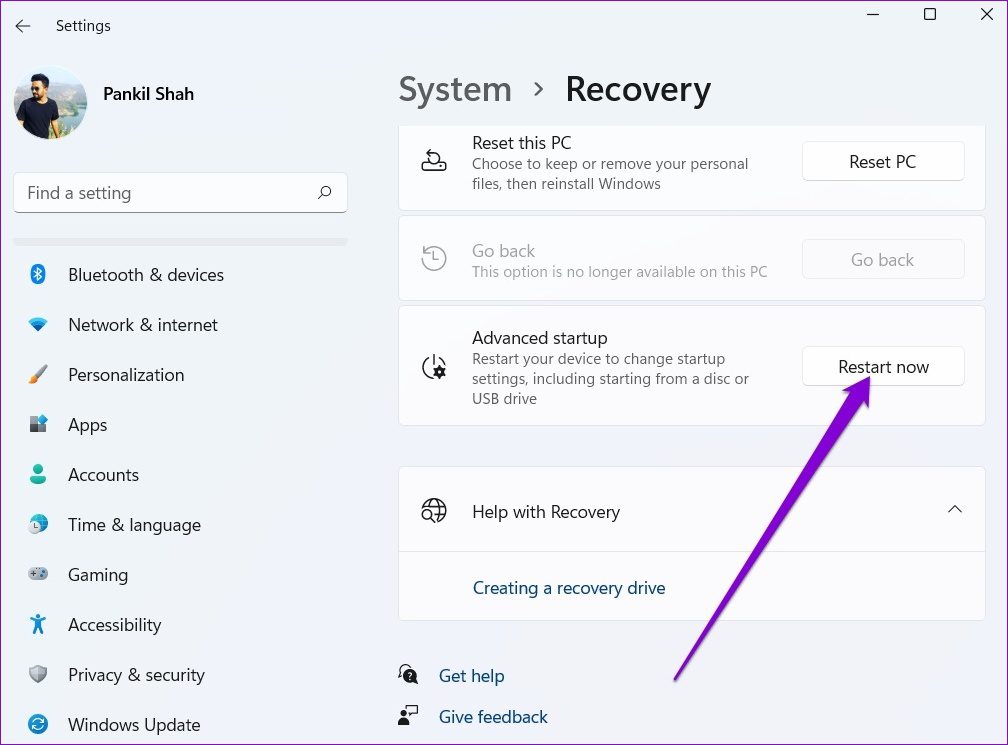1008x745 pixels.
Task: Open Privacy & security page
Action: 136,675
